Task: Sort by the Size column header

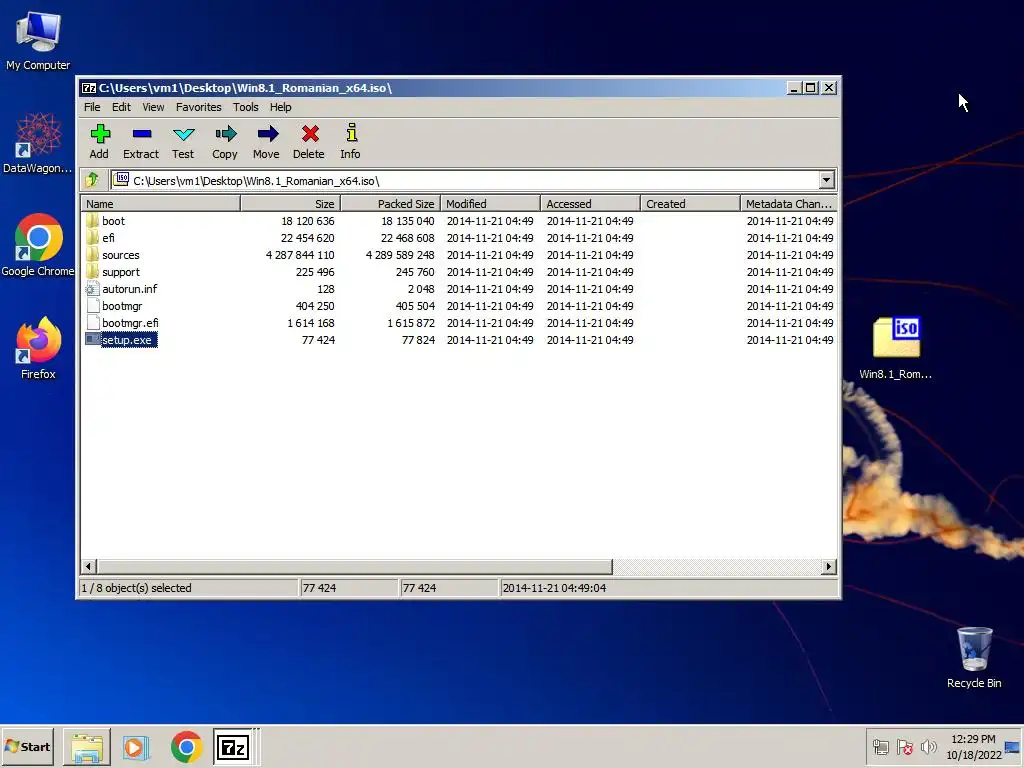Action: (291, 204)
